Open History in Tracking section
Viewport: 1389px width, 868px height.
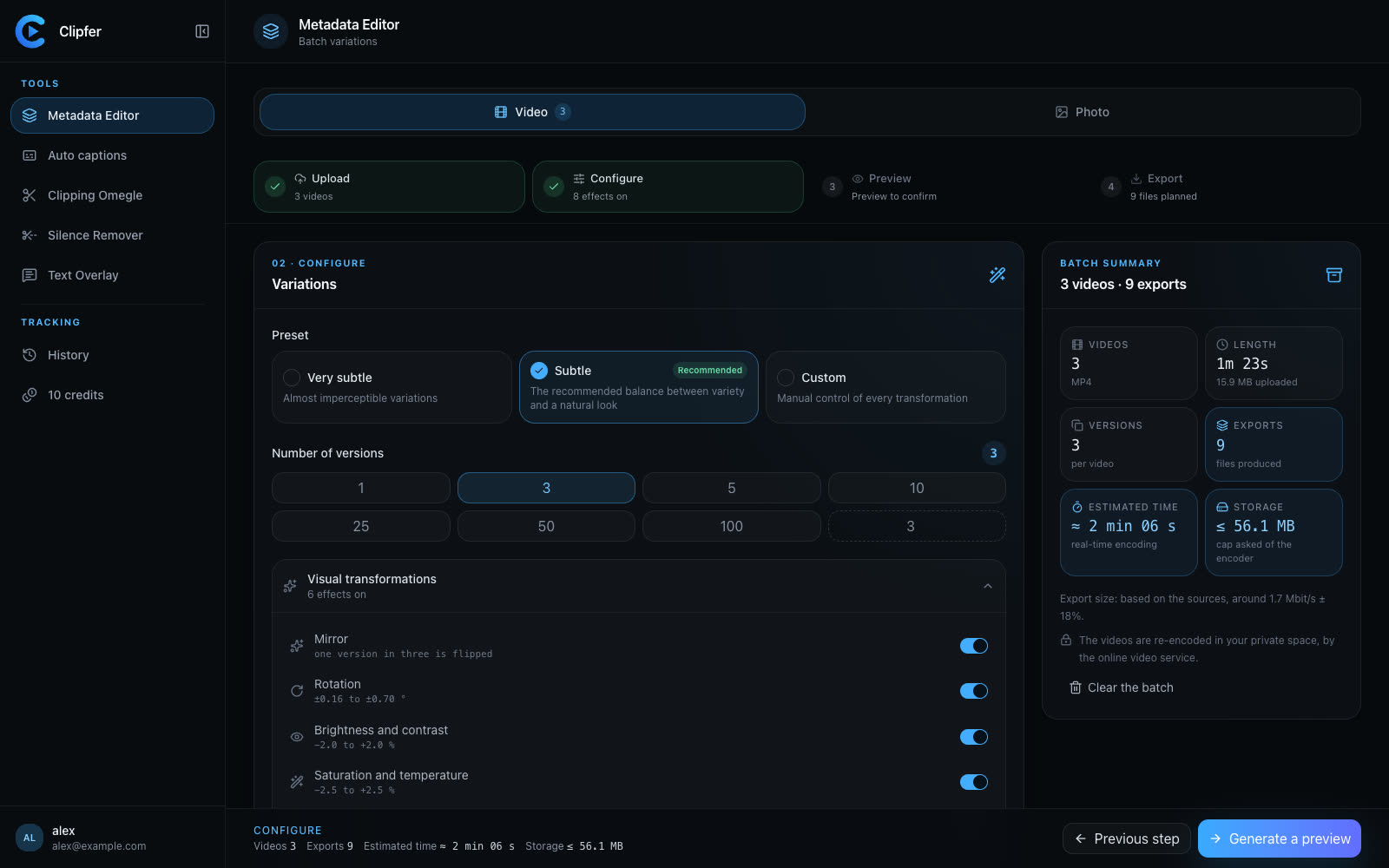pos(112,355)
